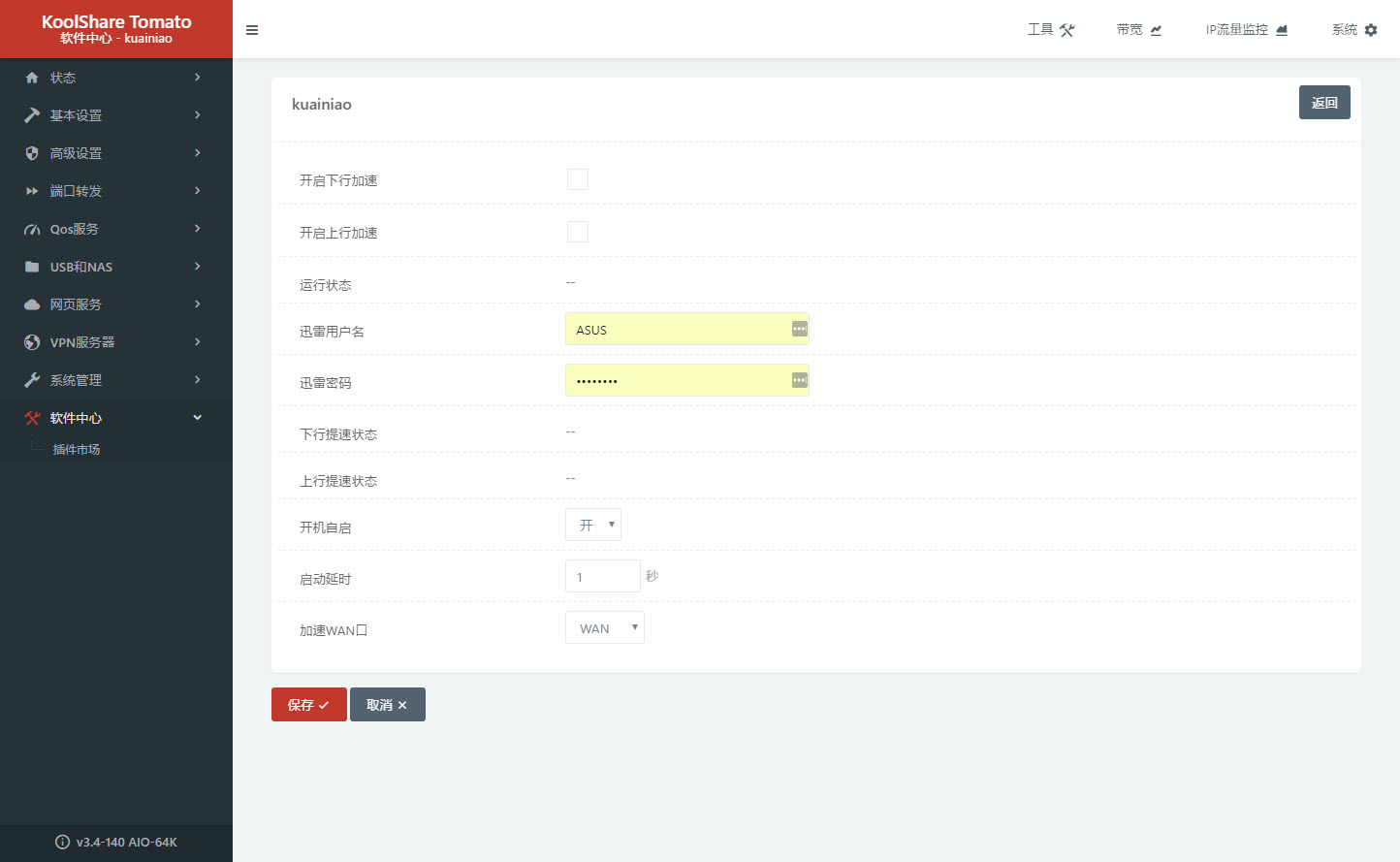This screenshot has width=1400, height=862.
Task: Click the 保存 save button
Action: click(308, 705)
